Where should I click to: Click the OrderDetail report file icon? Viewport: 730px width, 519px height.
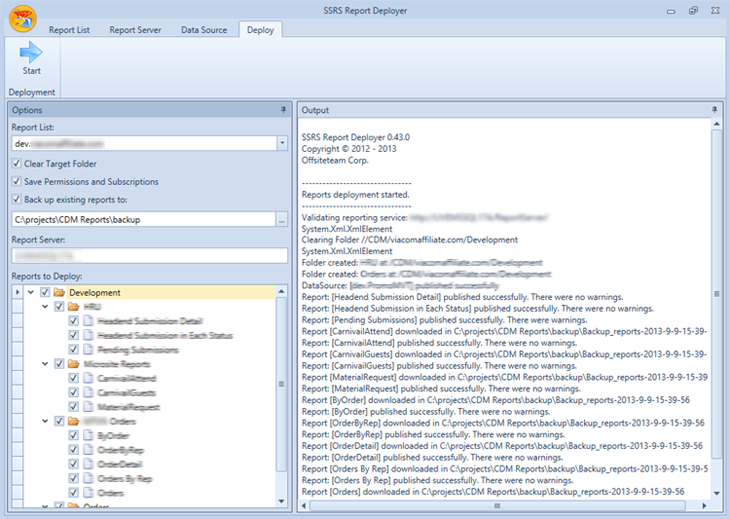pyautogui.click(x=88, y=464)
